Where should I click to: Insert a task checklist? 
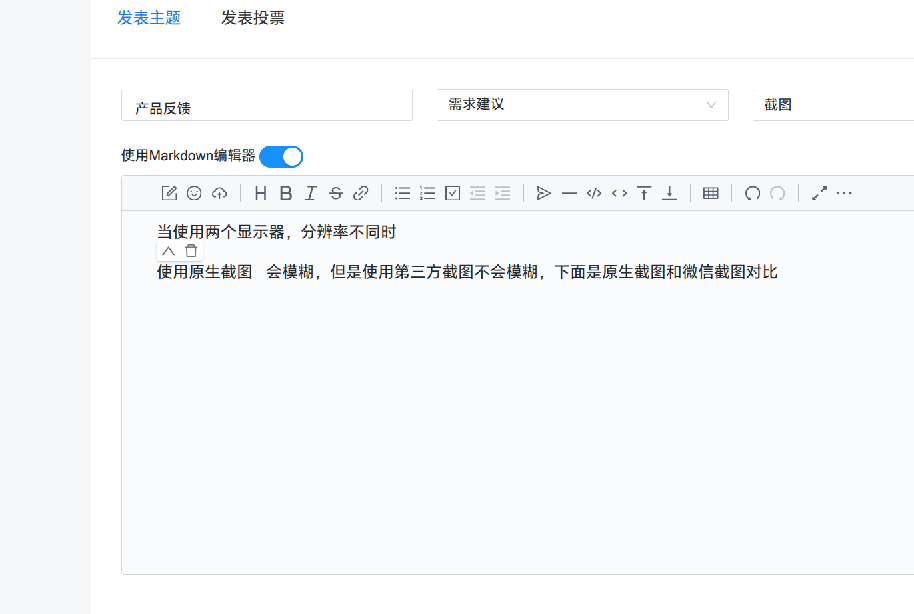(452, 193)
